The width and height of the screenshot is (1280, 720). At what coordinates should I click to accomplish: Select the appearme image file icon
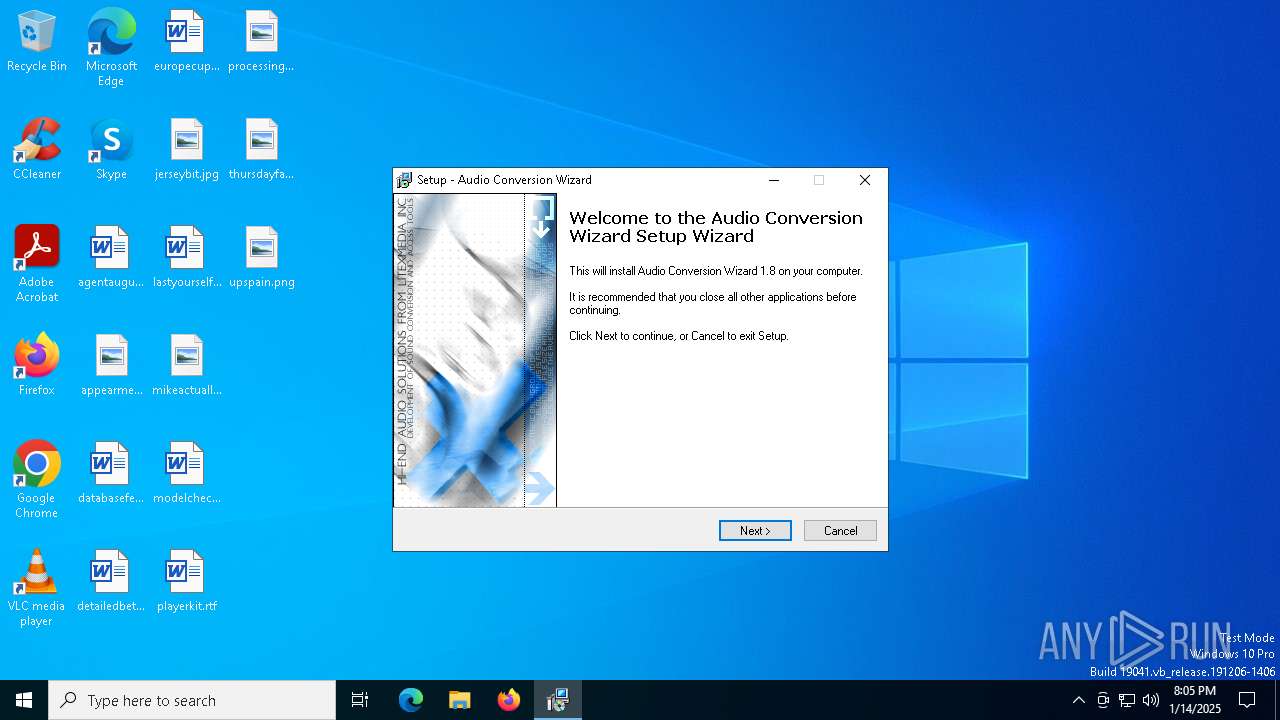point(111,366)
